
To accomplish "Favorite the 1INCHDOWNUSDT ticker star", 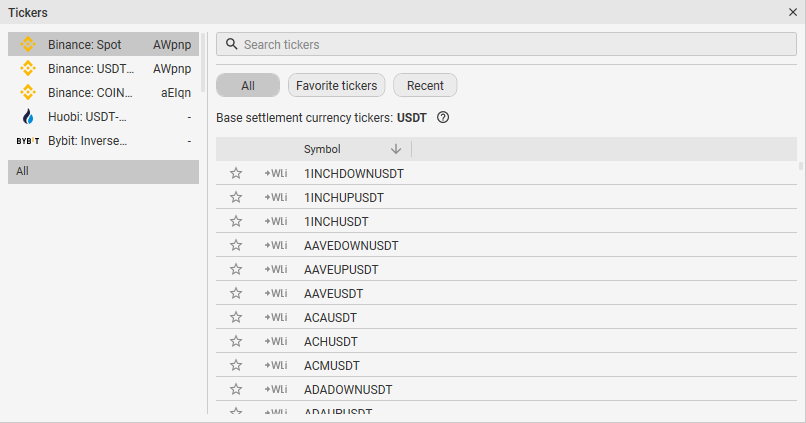I will click(236, 173).
